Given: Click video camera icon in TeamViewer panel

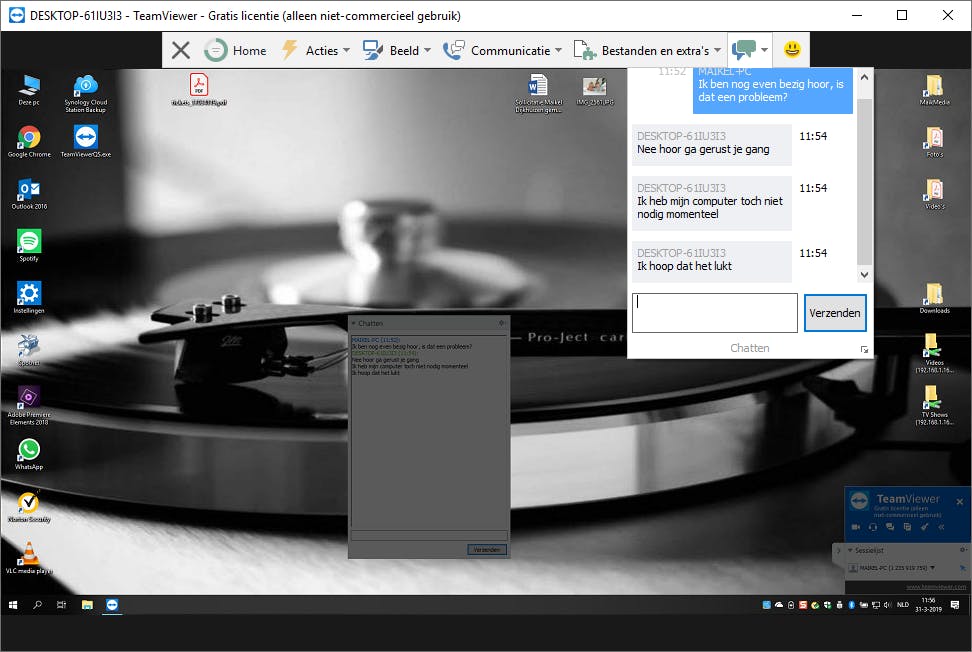Looking at the screenshot, I should pyautogui.click(x=856, y=527).
